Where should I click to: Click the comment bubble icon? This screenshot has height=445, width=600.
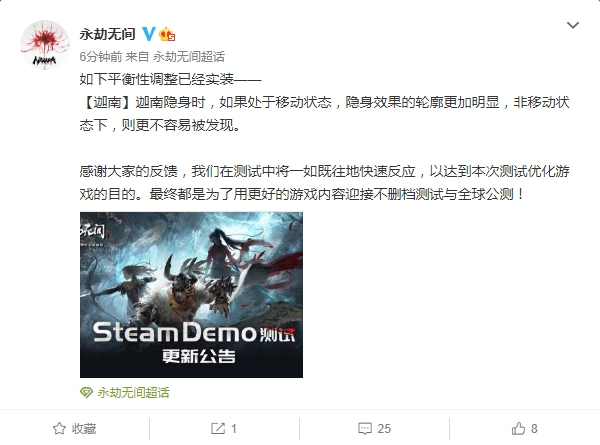365,428
